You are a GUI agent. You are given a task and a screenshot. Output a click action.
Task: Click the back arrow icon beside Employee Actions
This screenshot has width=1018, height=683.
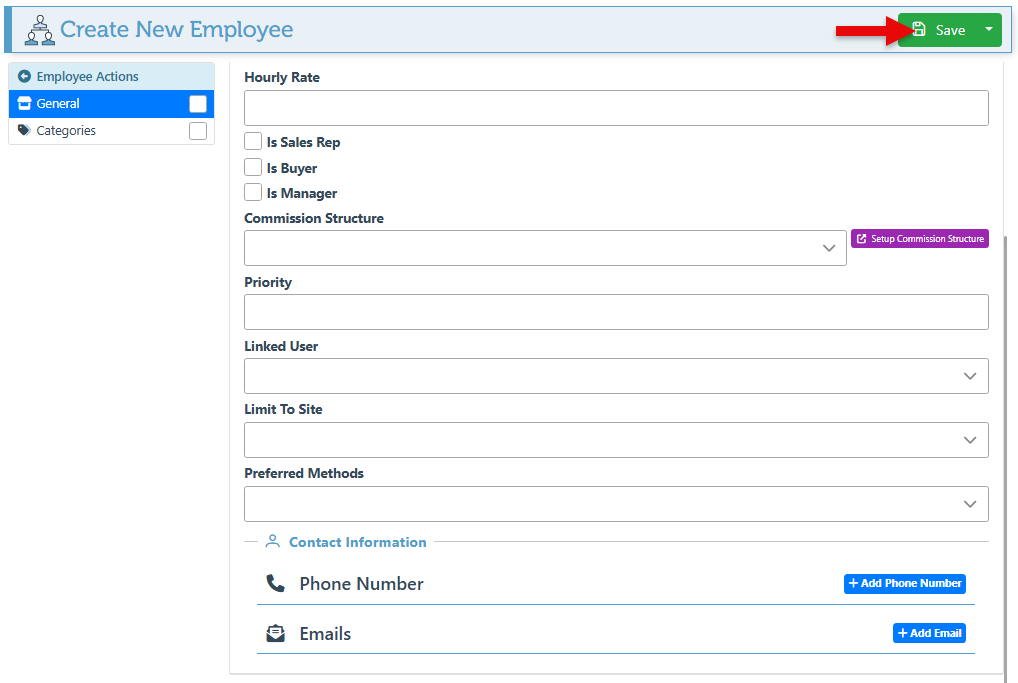(24, 77)
